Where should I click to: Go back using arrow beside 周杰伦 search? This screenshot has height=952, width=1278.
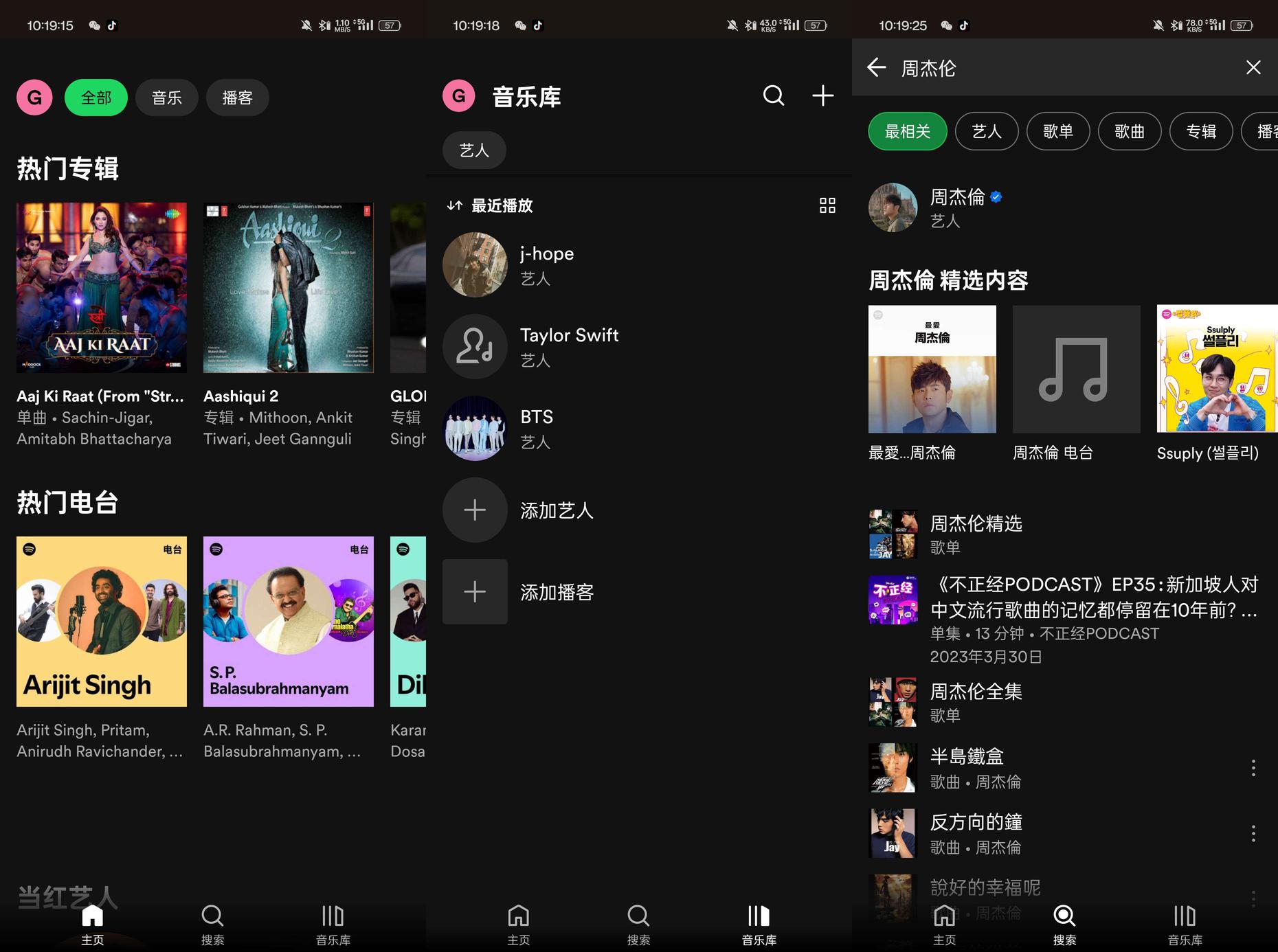(876, 67)
